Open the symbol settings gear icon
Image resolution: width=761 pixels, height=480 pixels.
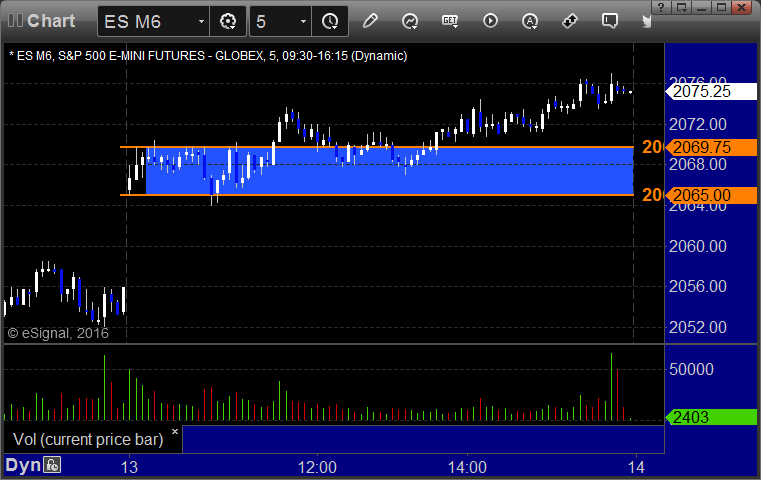coord(228,21)
